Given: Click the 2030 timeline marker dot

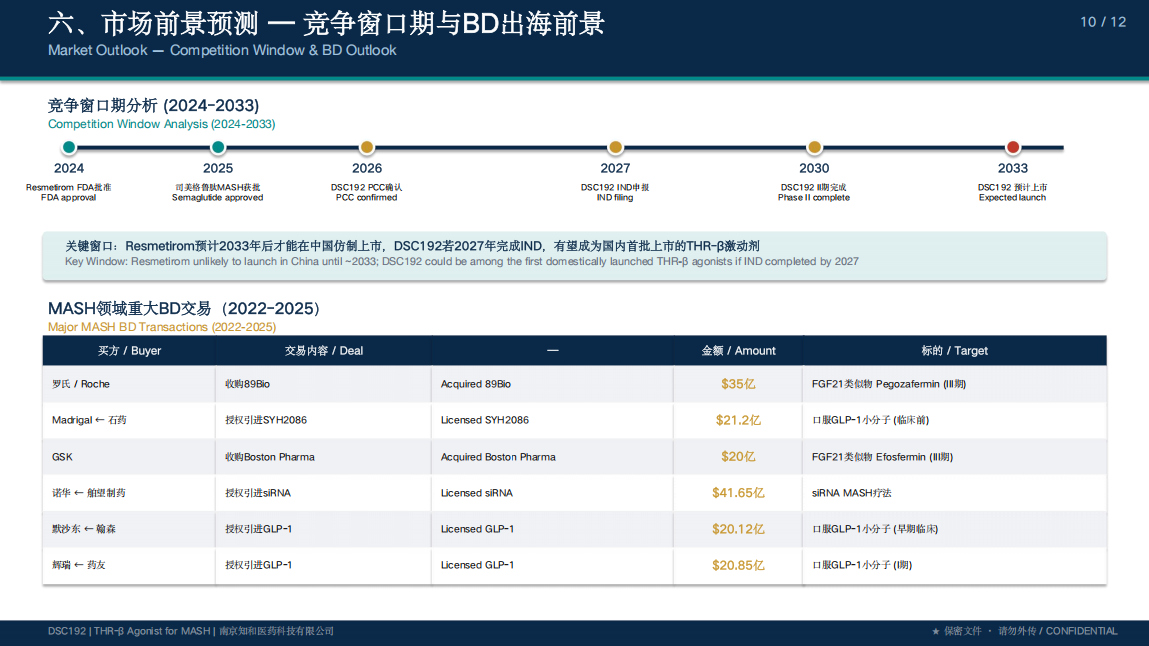Looking at the screenshot, I should click(814, 147).
